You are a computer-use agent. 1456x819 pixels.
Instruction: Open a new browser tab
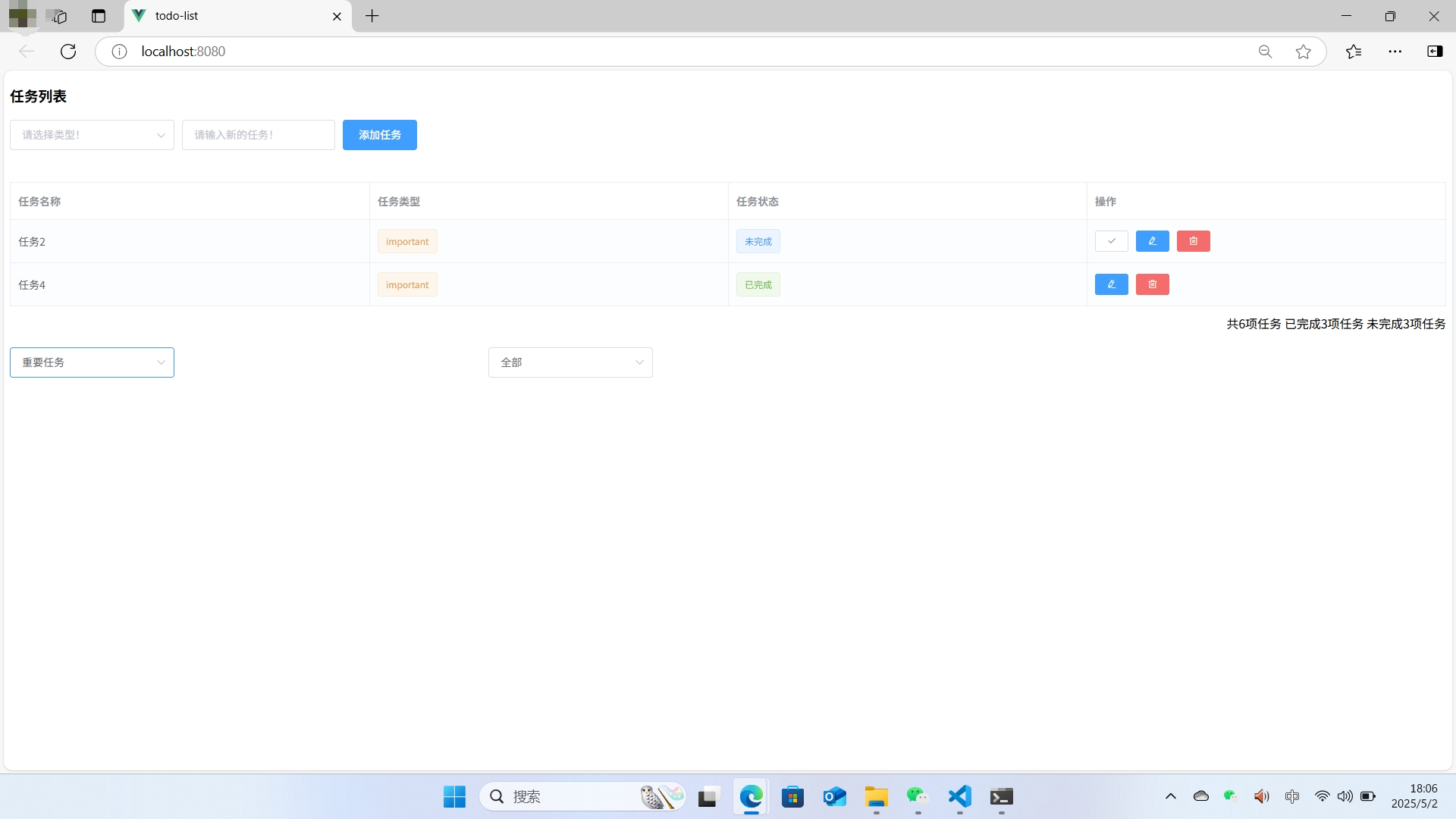click(372, 16)
